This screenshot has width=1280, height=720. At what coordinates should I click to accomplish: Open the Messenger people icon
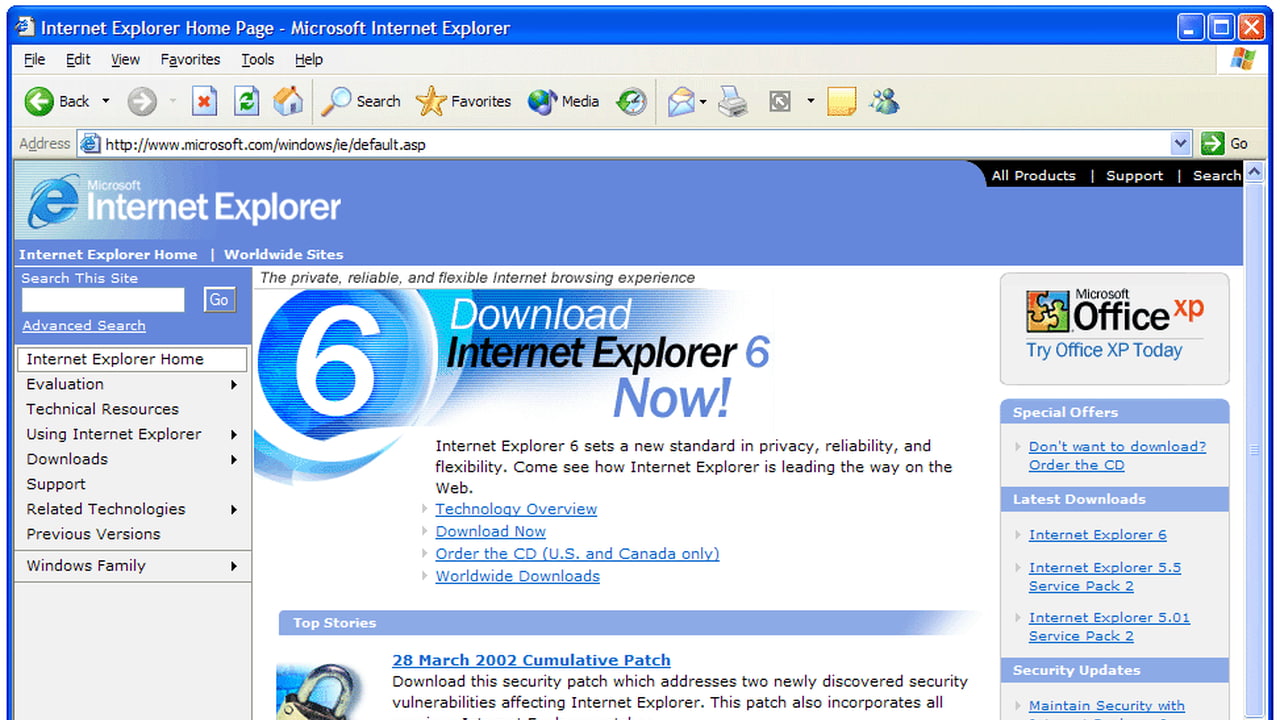pos(885,101)
